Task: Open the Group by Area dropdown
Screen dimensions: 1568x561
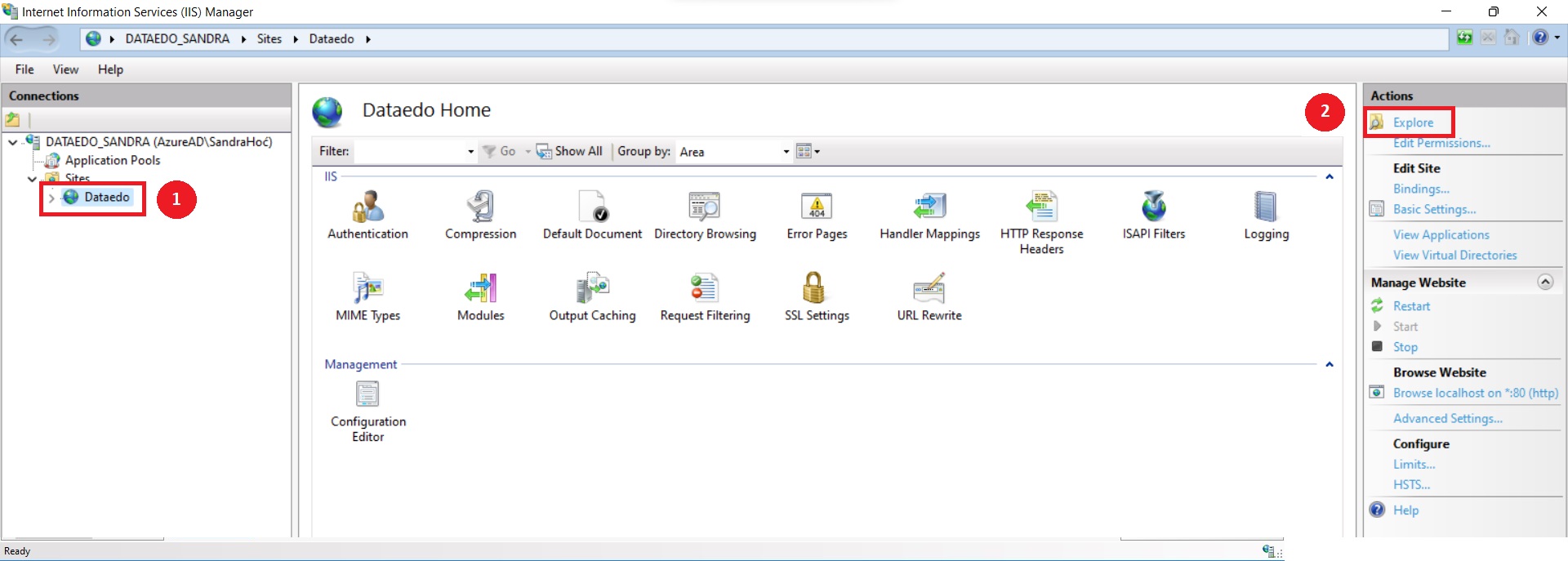Action: click(733, 151)
